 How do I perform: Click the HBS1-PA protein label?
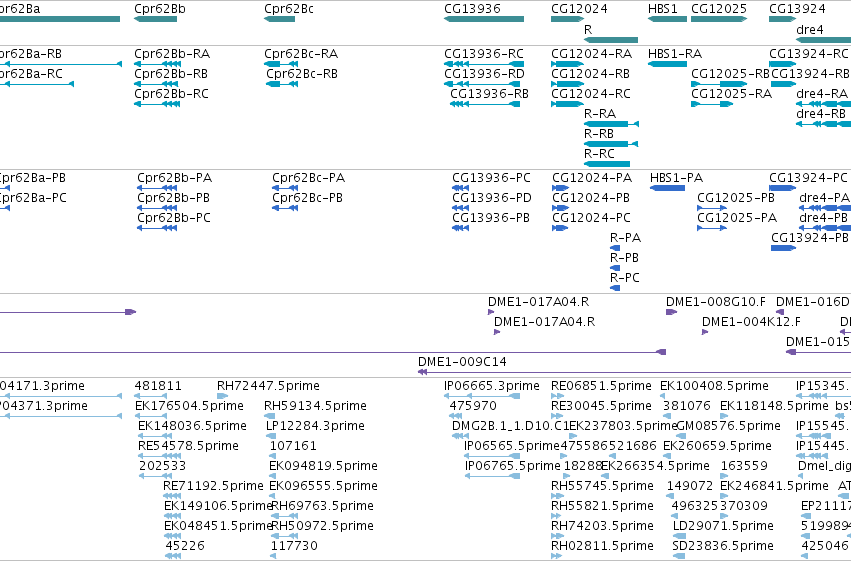click(676, 178)
